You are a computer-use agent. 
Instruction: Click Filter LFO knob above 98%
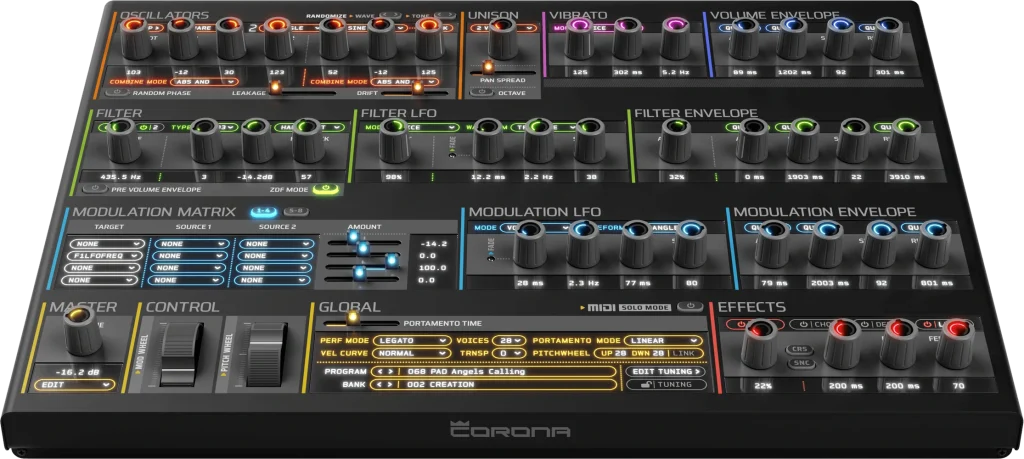(394, 140)
